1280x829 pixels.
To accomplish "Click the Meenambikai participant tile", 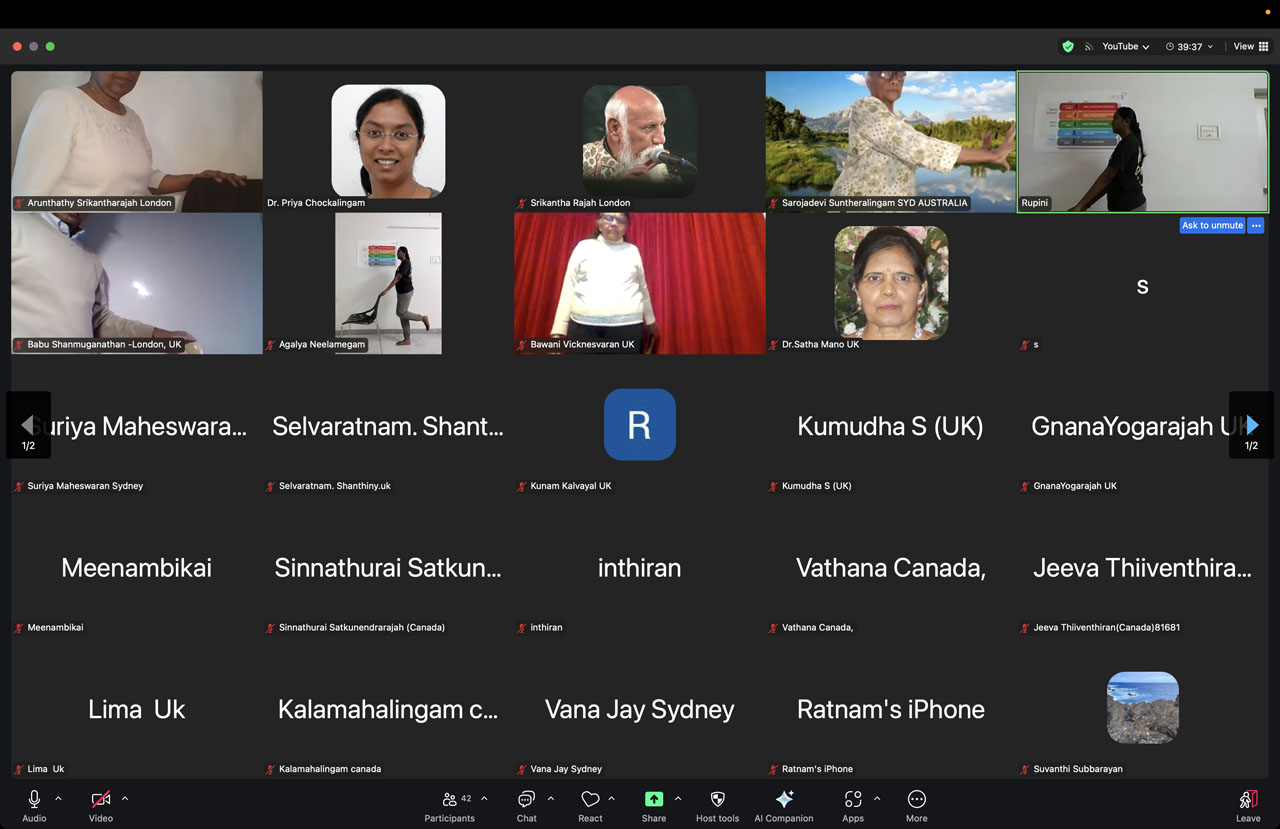I will pyautogui.click(x=137, y=567).
